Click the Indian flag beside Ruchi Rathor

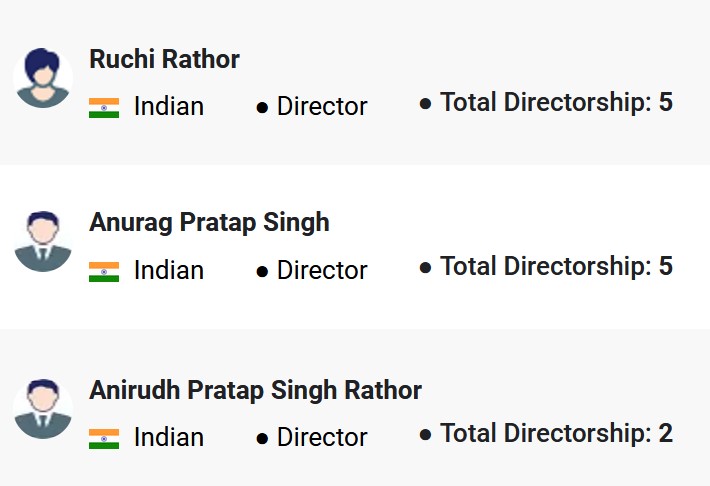(104, 107)
